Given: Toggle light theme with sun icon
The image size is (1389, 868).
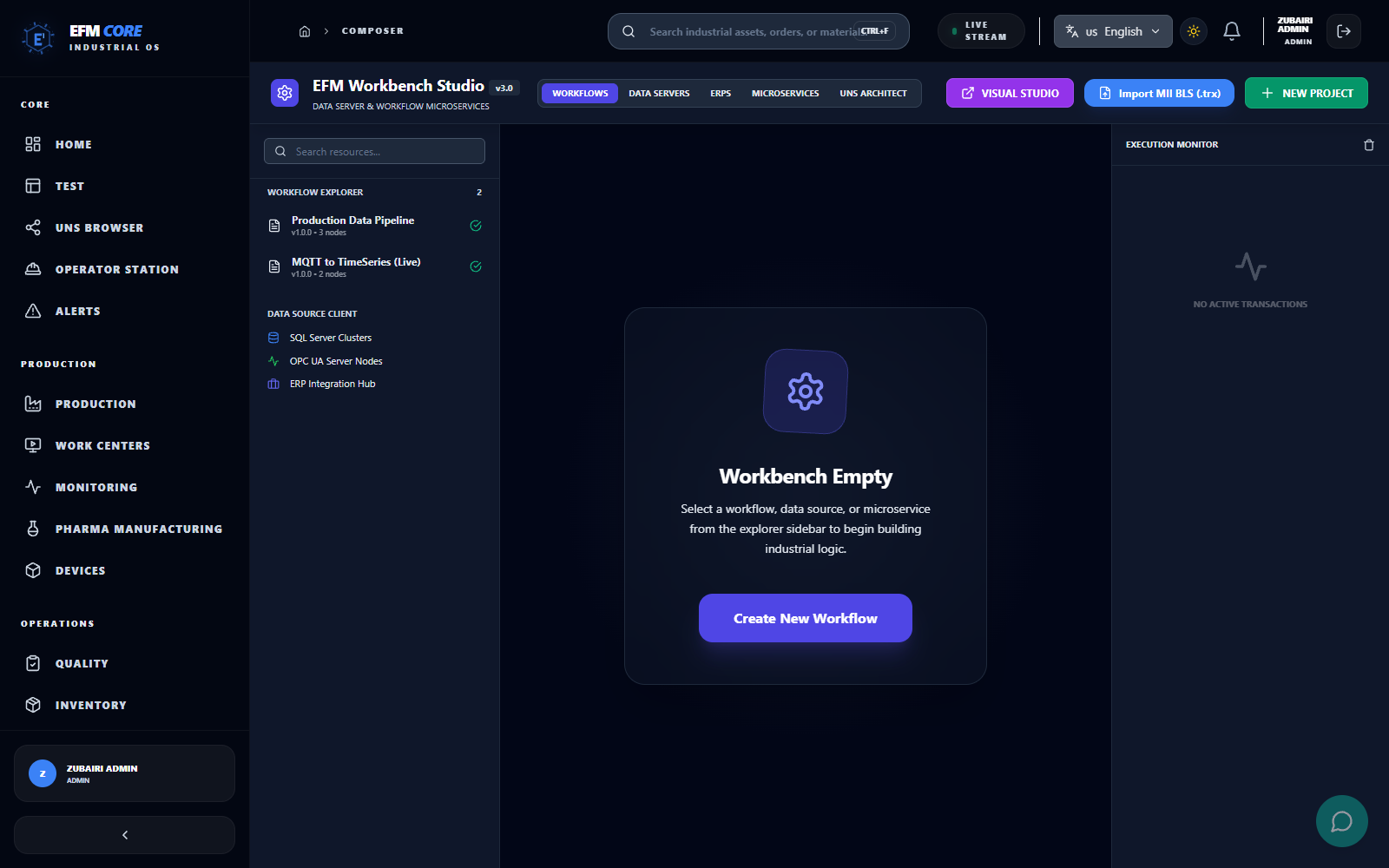Looking at the screenshot, I should click(1194, 31).
